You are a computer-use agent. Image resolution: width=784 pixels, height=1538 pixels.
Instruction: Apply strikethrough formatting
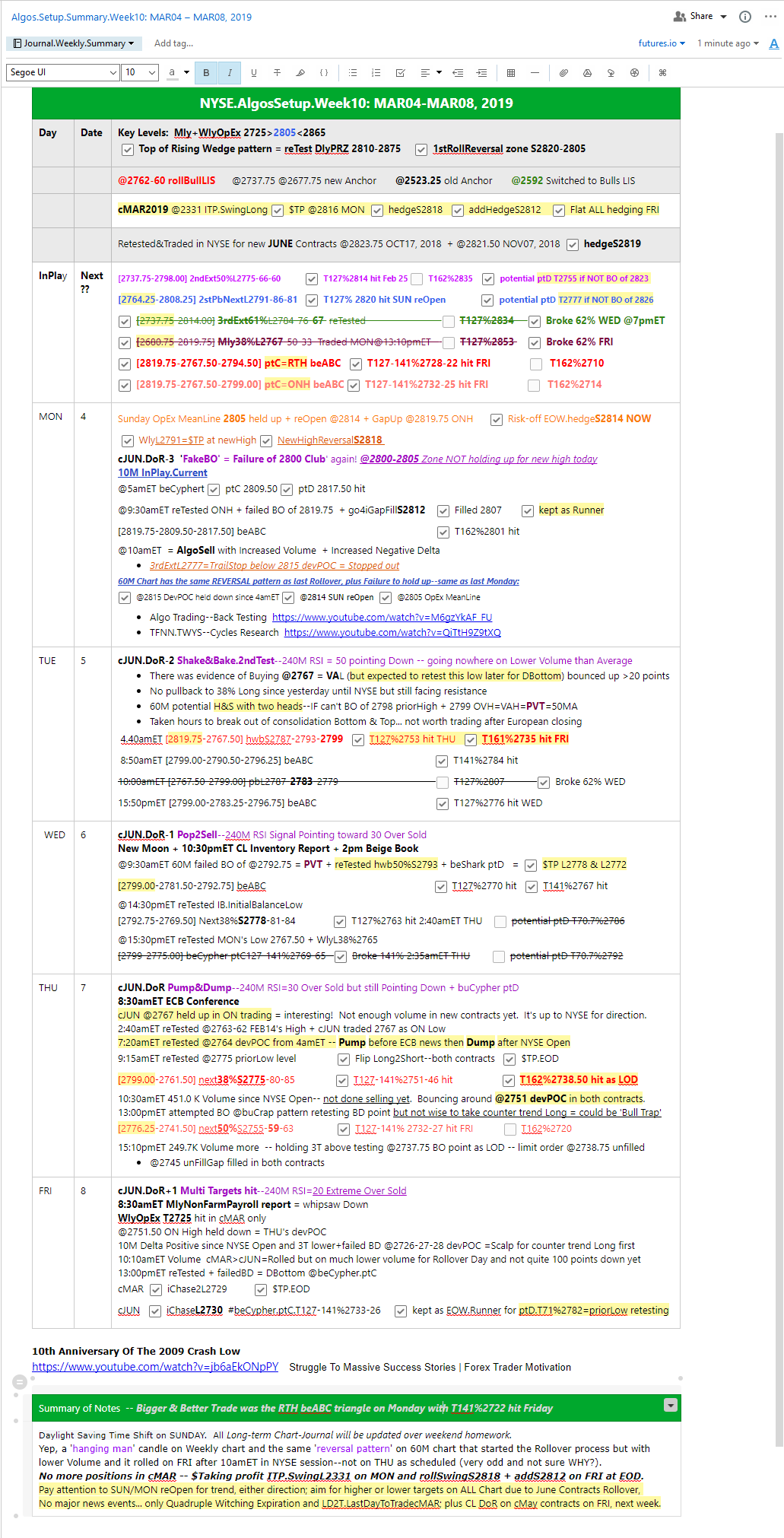pyautogui.click(x=277, y=73)
